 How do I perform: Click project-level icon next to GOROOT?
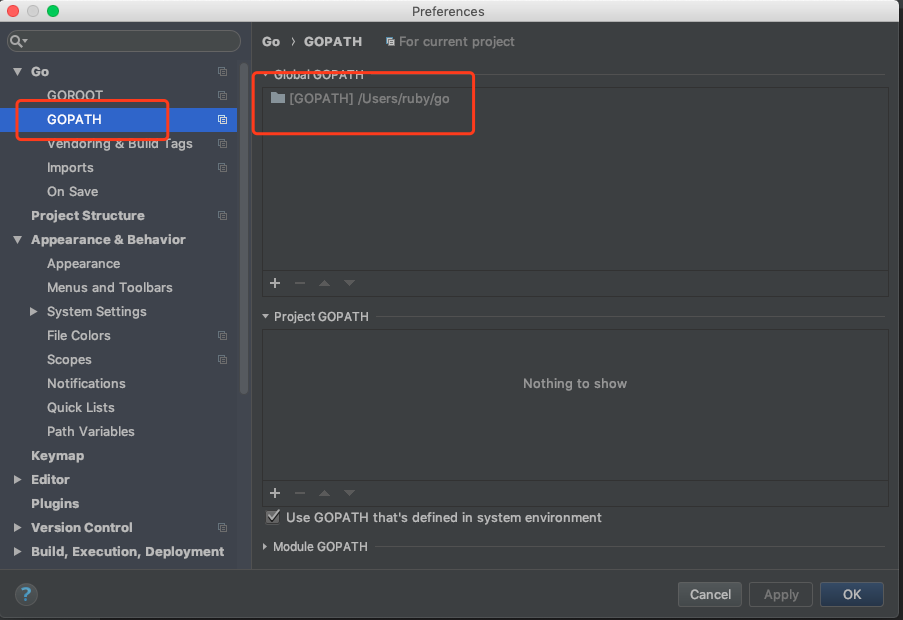click(x=222, y=96)
